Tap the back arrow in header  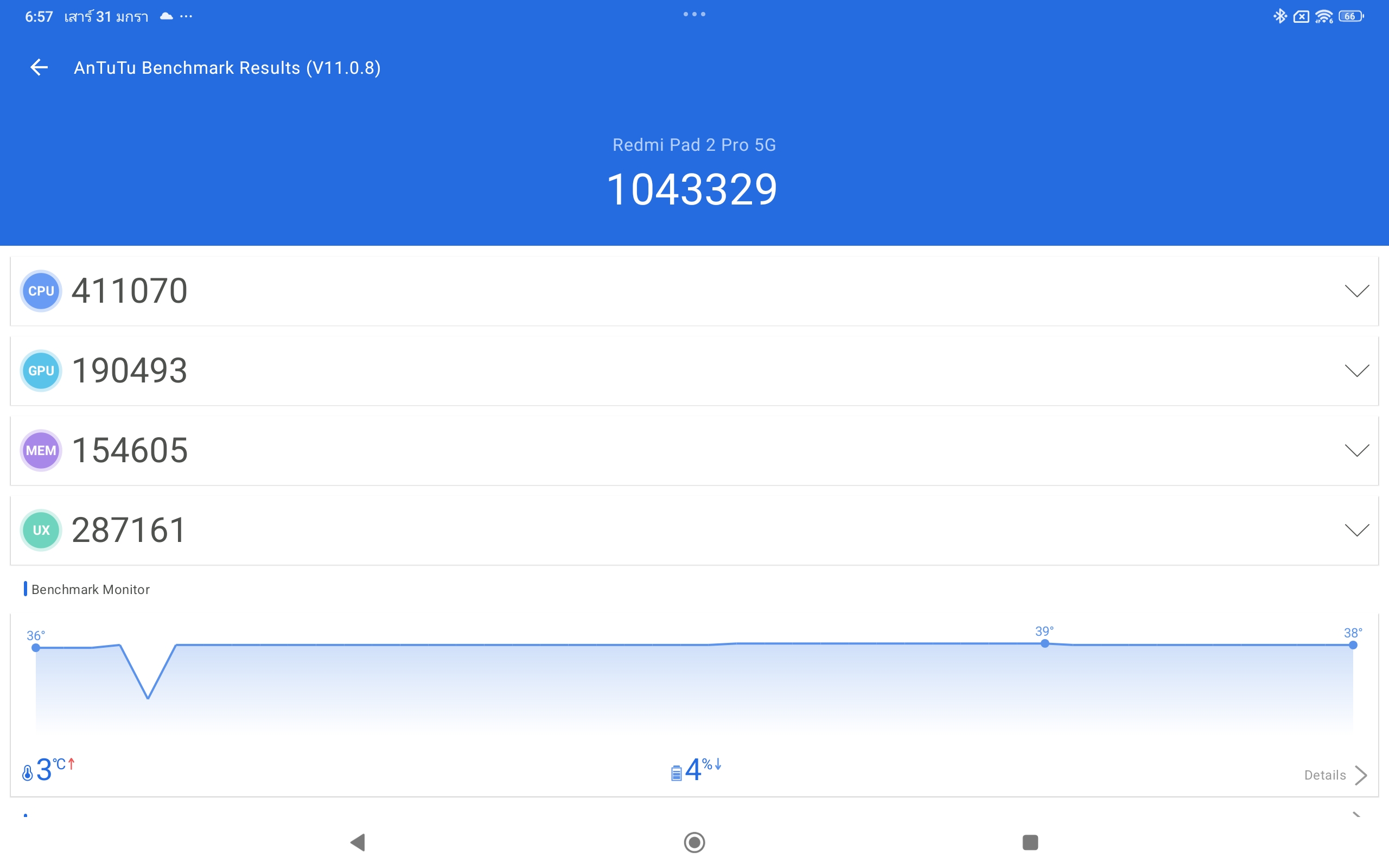point(39,68)
